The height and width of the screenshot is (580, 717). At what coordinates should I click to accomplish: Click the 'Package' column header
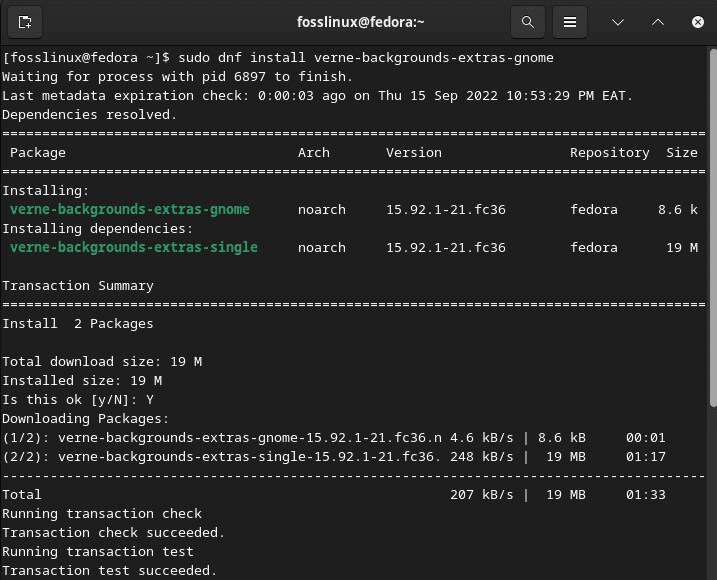pos(38,153)
